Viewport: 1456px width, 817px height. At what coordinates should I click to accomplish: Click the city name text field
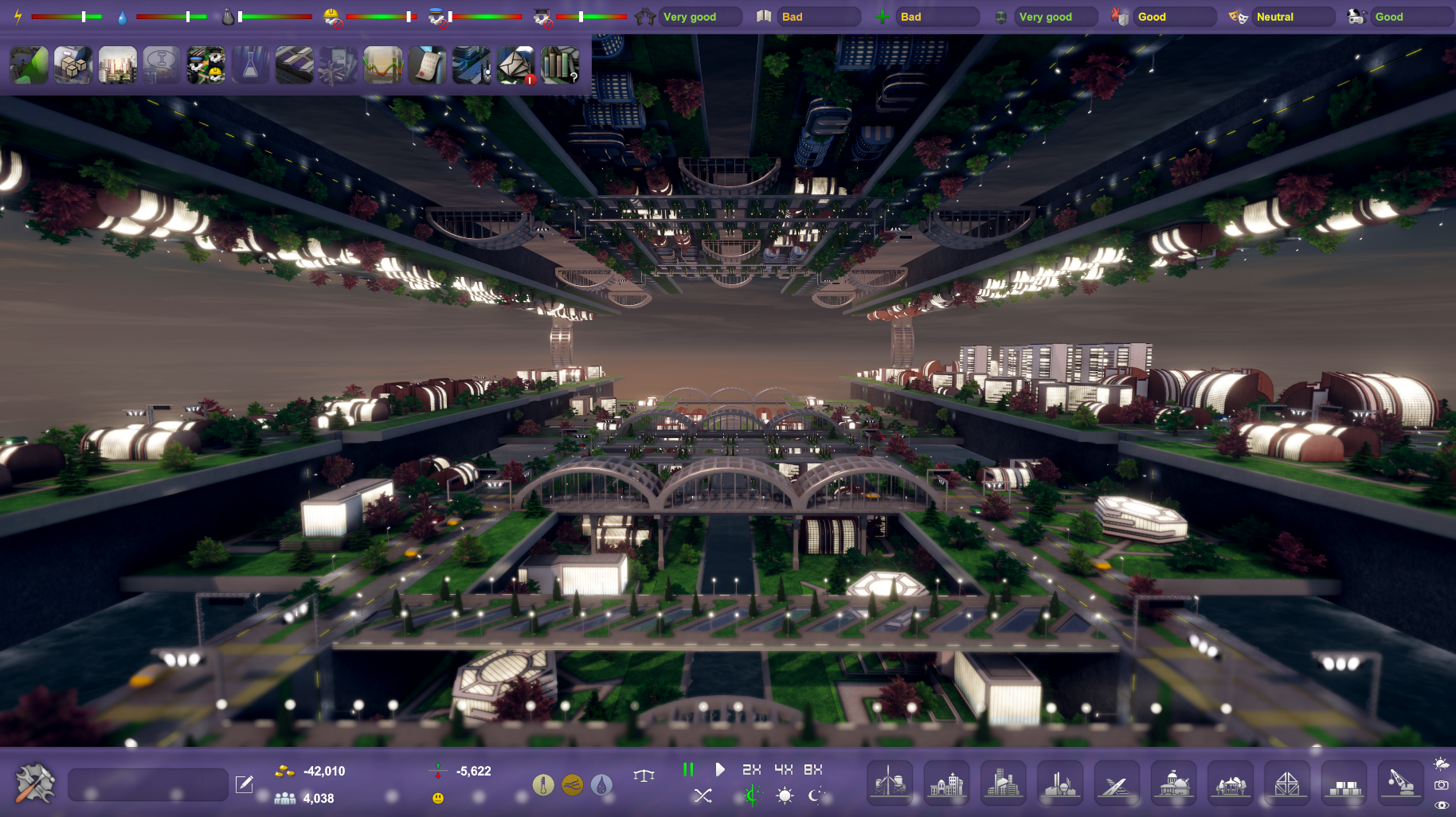click(148, 784)
